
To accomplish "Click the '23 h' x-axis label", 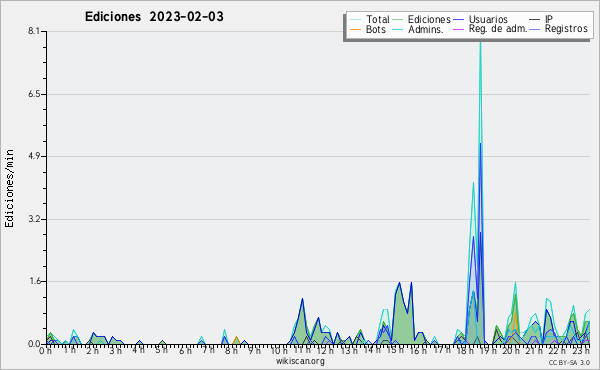I will click(x=580, y=350).
